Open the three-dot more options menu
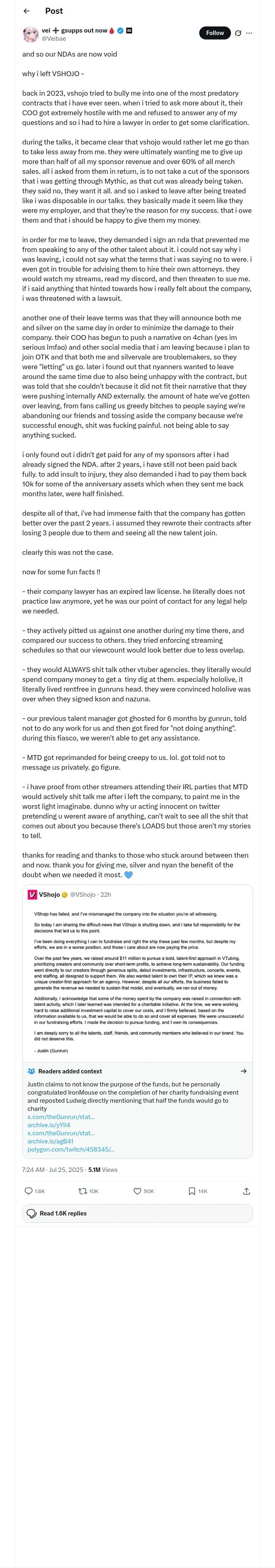This screenshot has width=275, height=1568. pyautogui.click(x=249, y=33)
